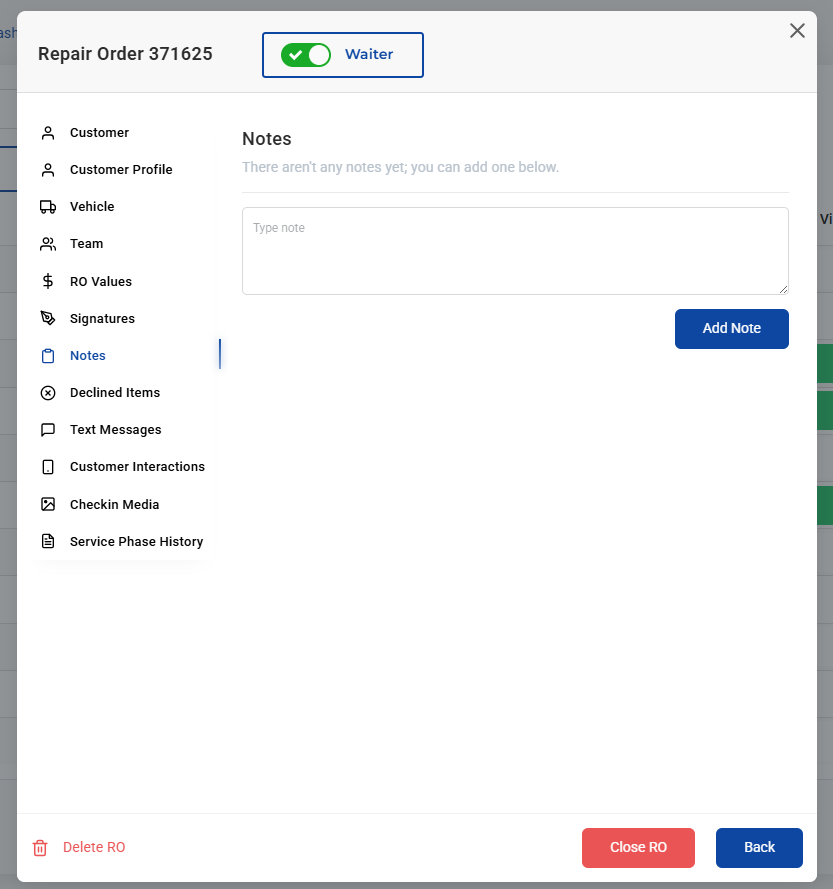
Task: Switch to the Notes section
Action: [x=88, y=355]
